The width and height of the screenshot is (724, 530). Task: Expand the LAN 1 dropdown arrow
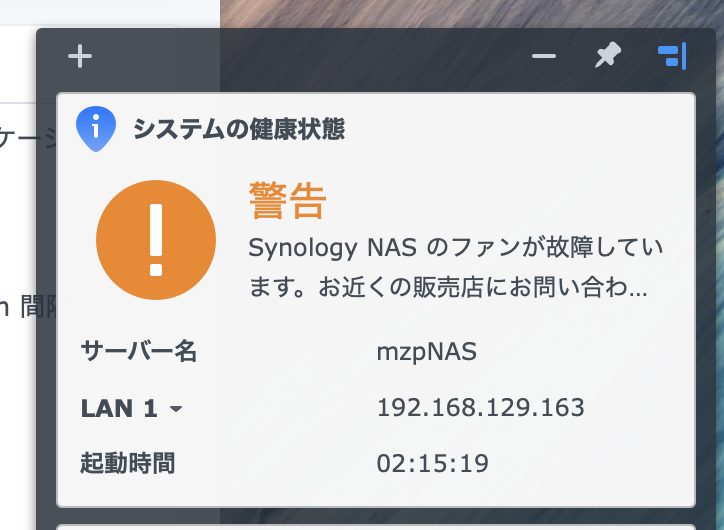point(176,409)
